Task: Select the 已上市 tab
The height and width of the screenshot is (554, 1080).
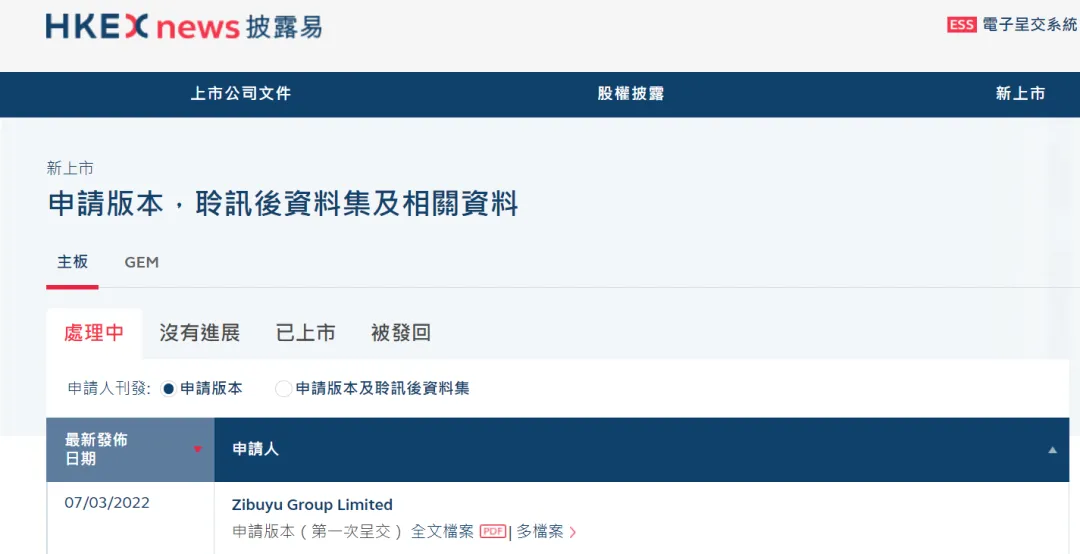Action: pos(305,333)
